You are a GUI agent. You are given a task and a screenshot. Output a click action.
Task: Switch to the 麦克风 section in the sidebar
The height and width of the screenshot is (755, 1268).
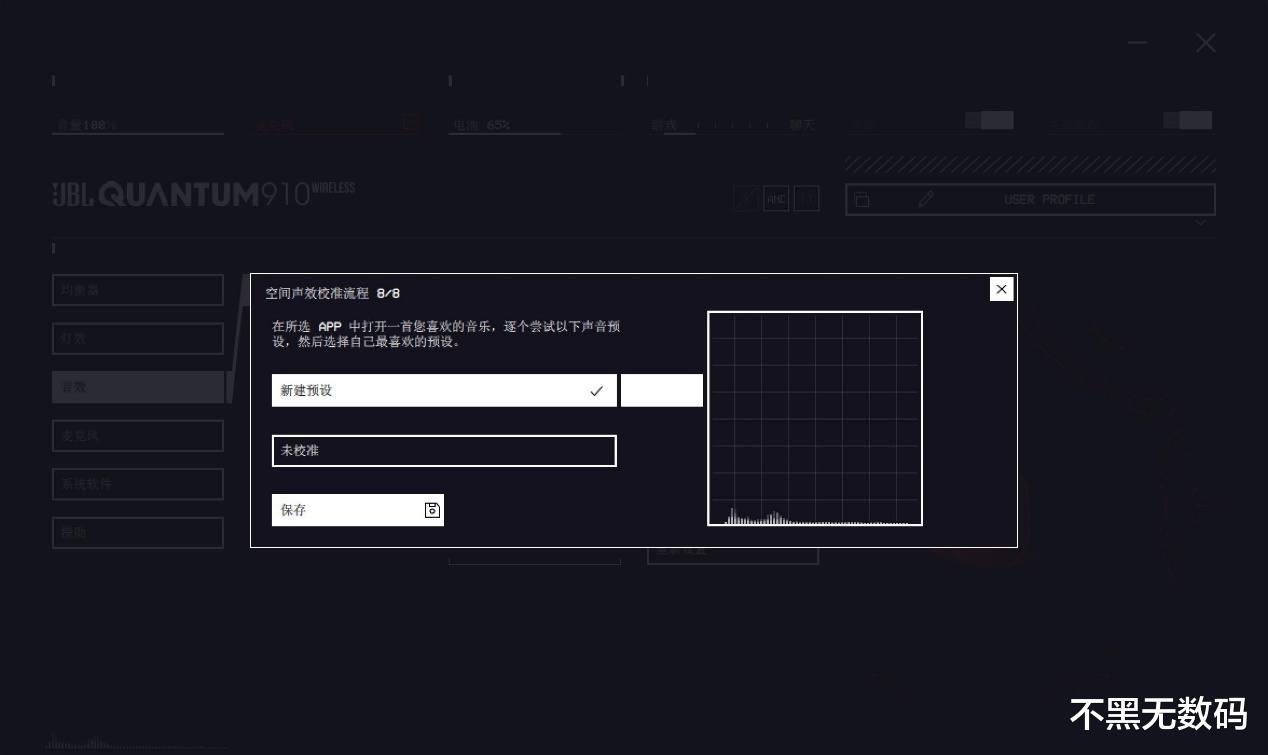click(137, 435)
